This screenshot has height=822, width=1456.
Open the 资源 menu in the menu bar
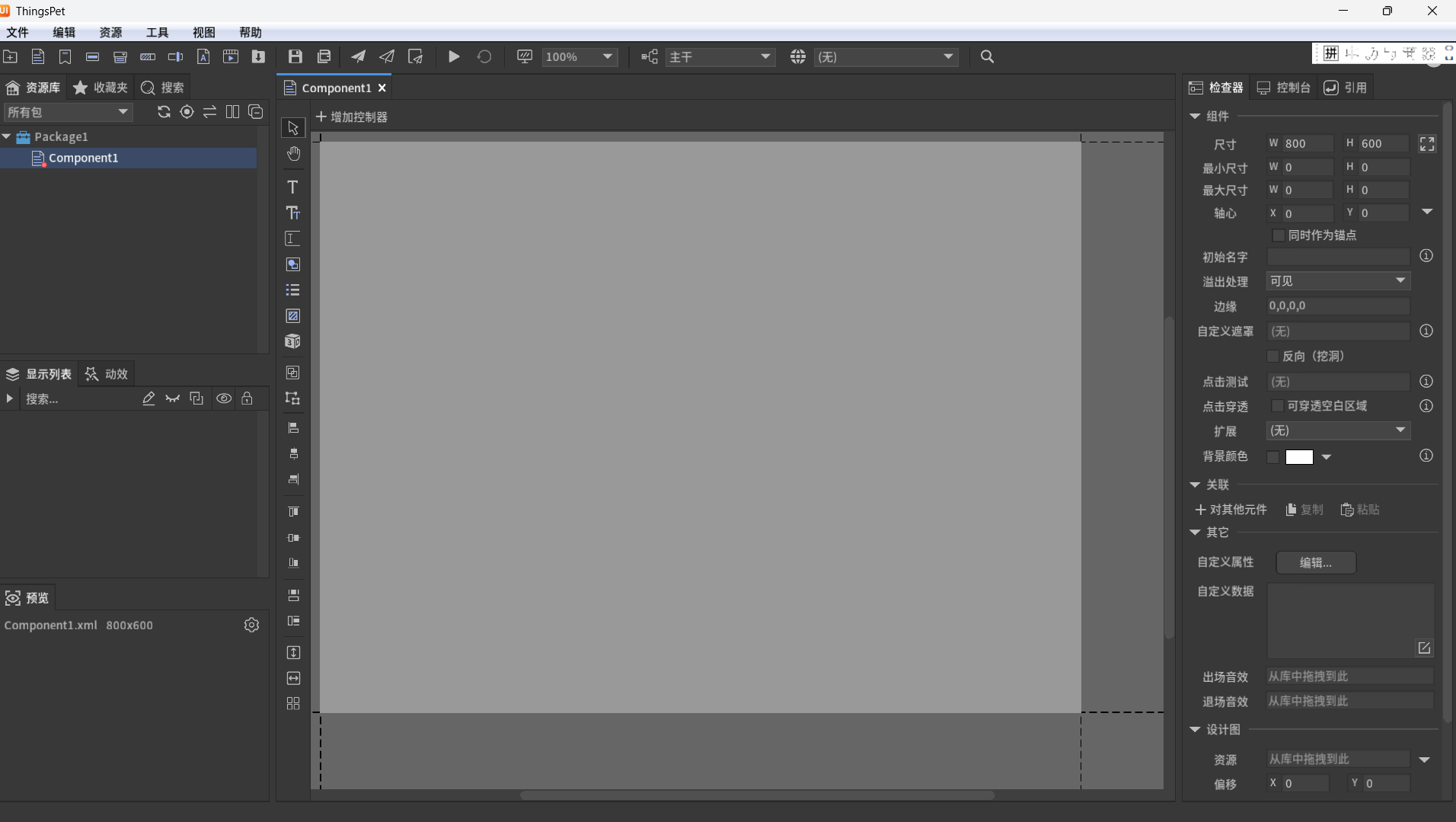pos(110,32)
